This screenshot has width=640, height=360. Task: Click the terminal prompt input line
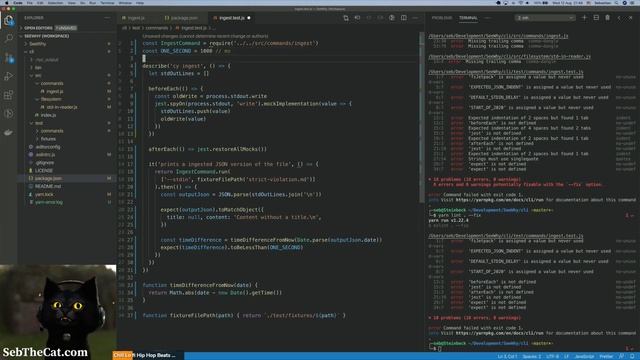click(531, 349)
